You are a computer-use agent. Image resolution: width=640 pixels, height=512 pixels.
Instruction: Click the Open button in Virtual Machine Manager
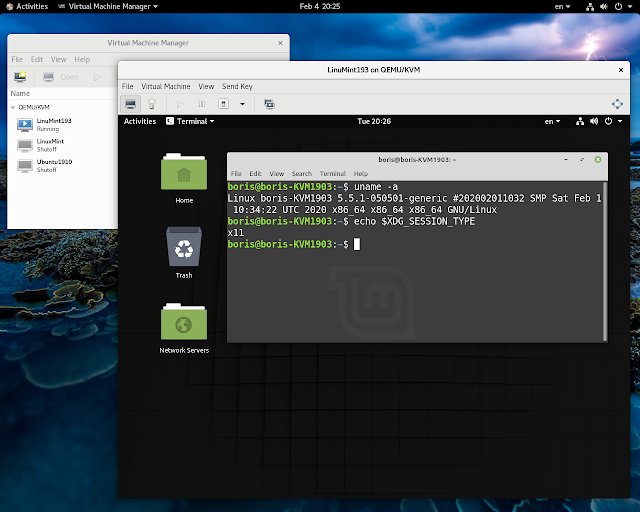coord(61,77)
